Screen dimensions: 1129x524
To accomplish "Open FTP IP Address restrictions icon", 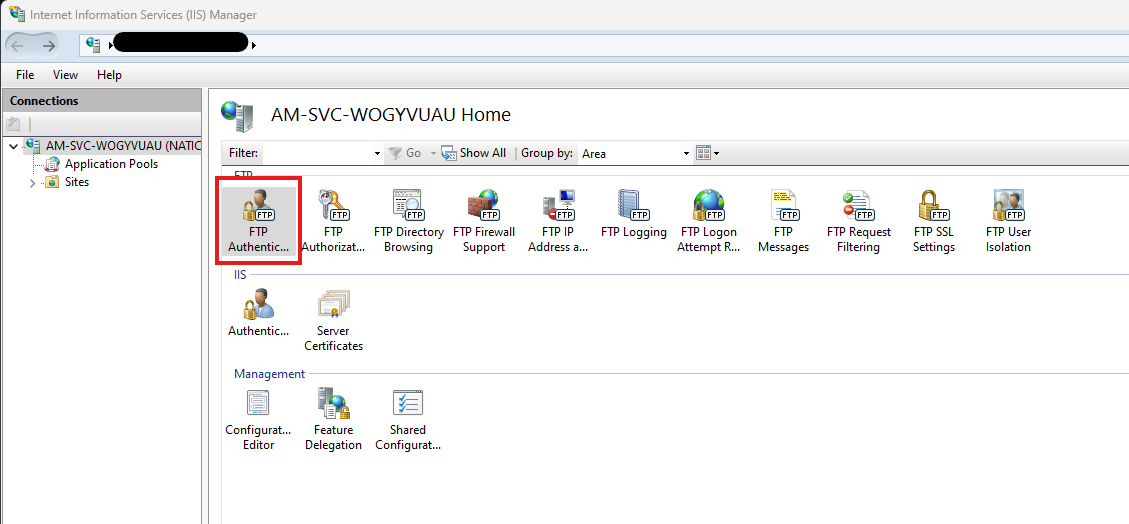I will (558, 222).
